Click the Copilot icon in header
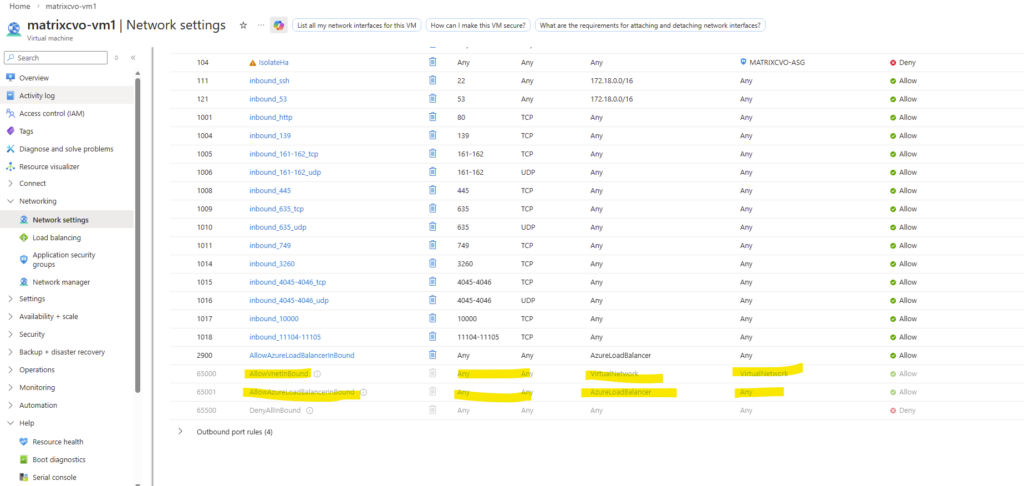 [x=279, y=25]
